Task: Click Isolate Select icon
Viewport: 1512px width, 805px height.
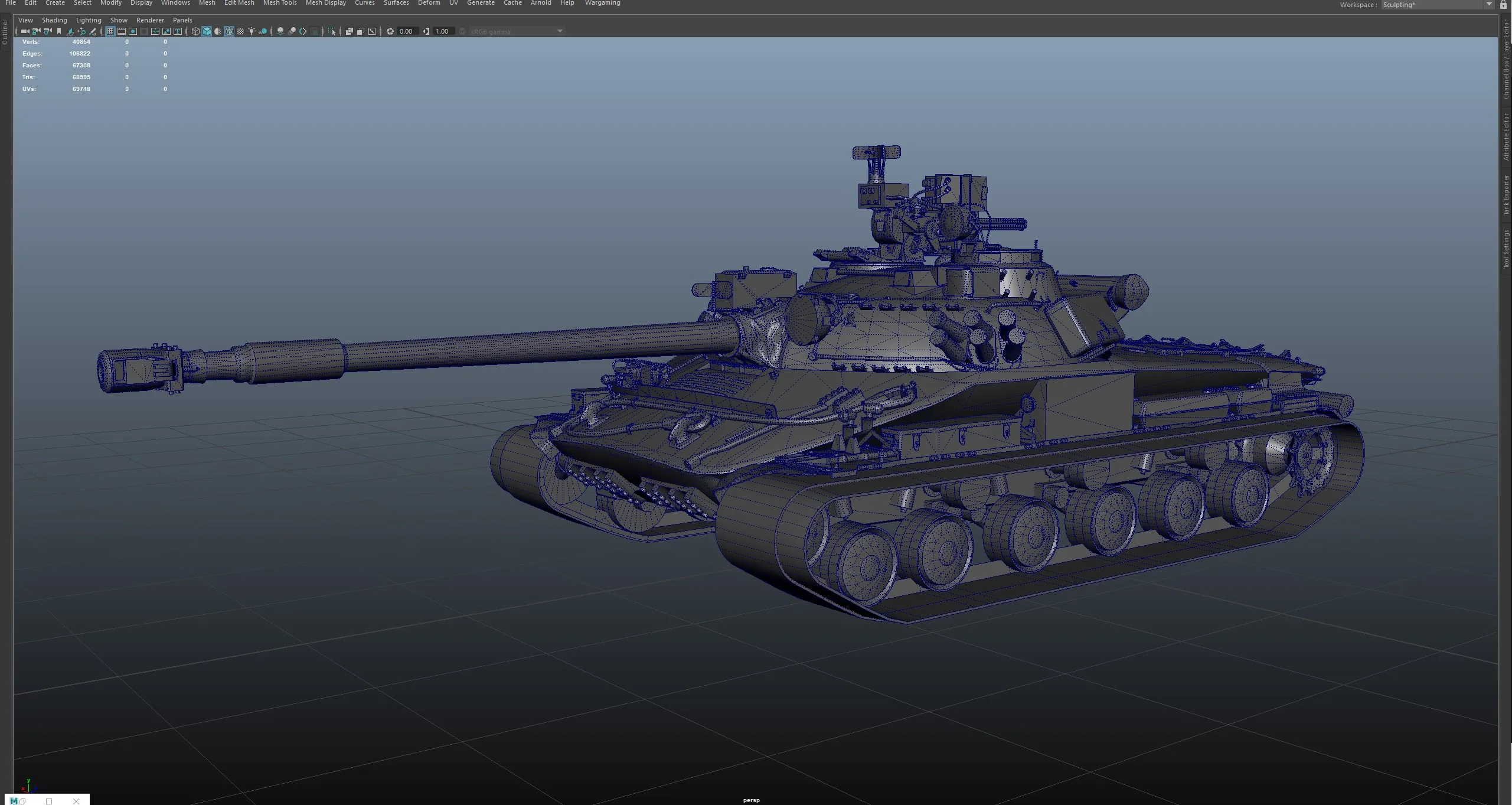Action: [332, 31]
